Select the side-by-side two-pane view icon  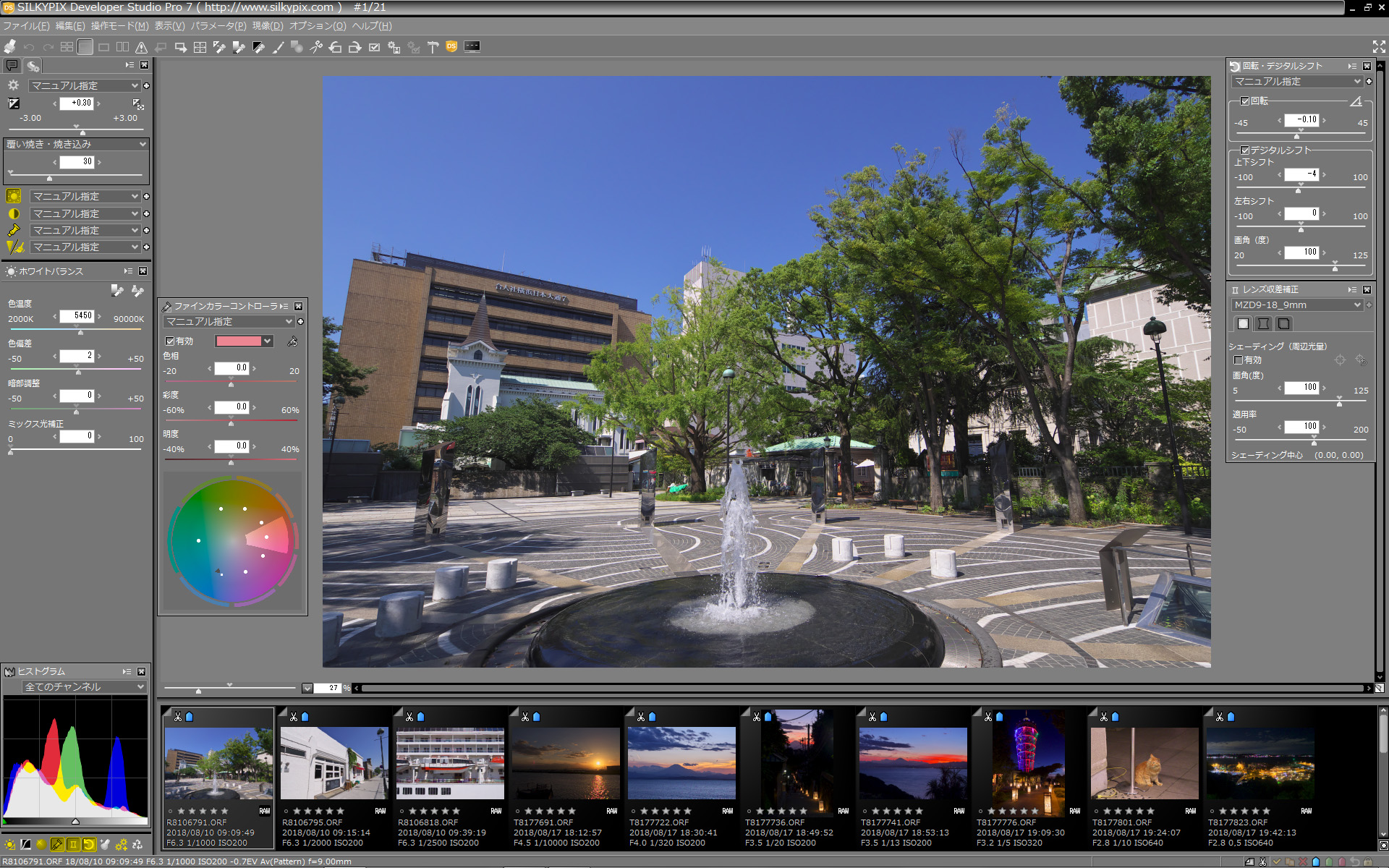click(x=123, y=47)
